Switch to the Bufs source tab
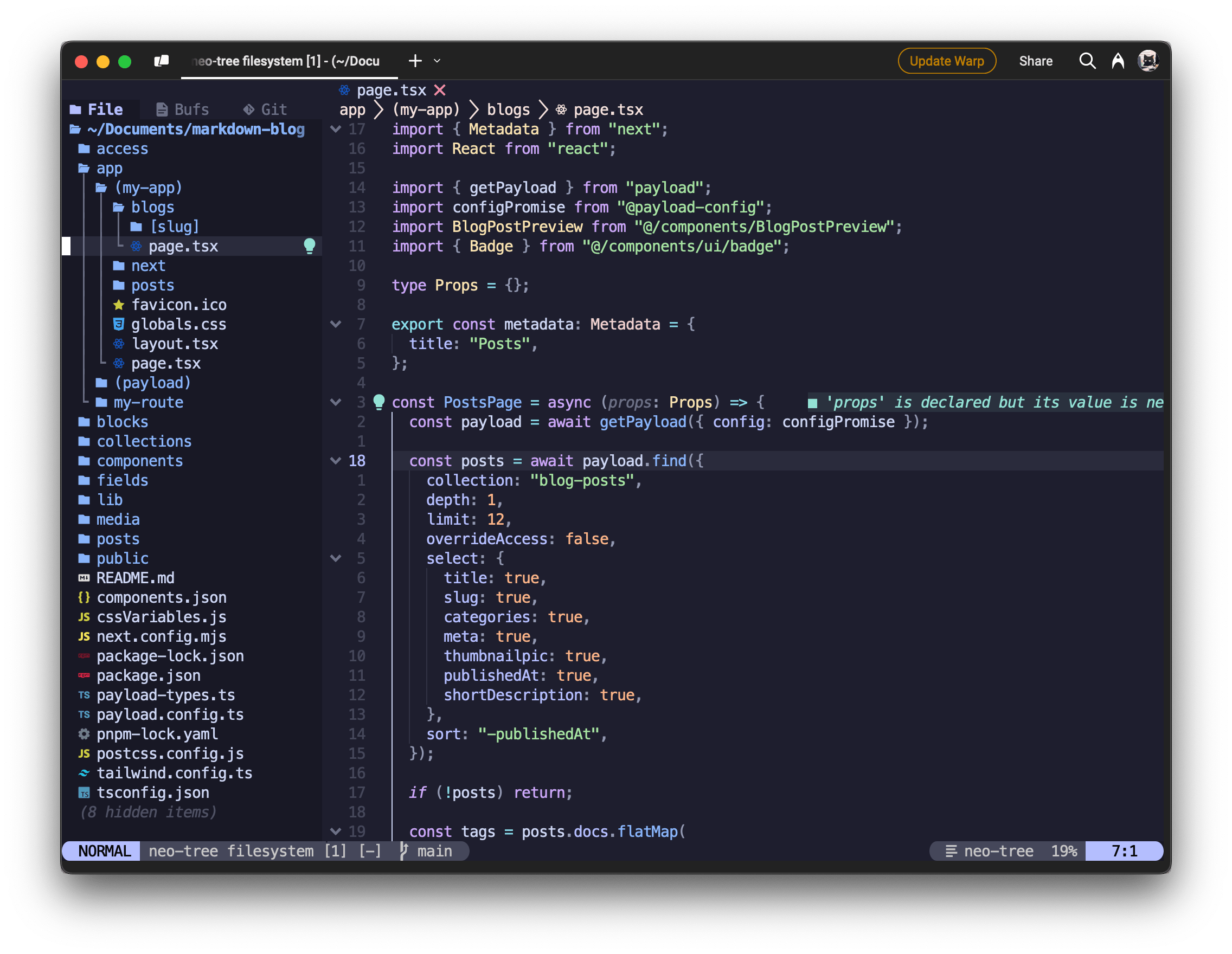The height and width of the screenshot is (954, 1232). 183,109
